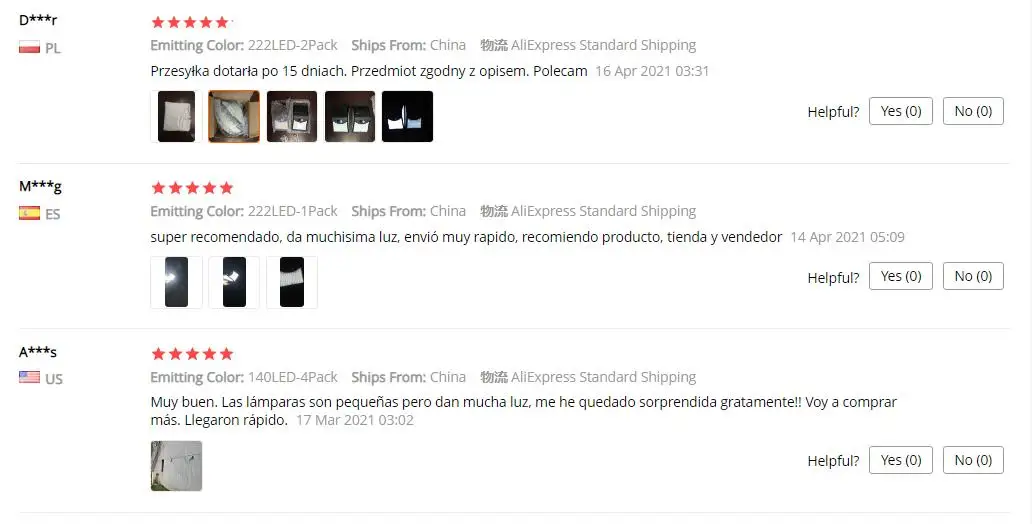Open the wall photo in A***s's review
Viewport: 1032px width, 524px height.
(x=176, y=466)
